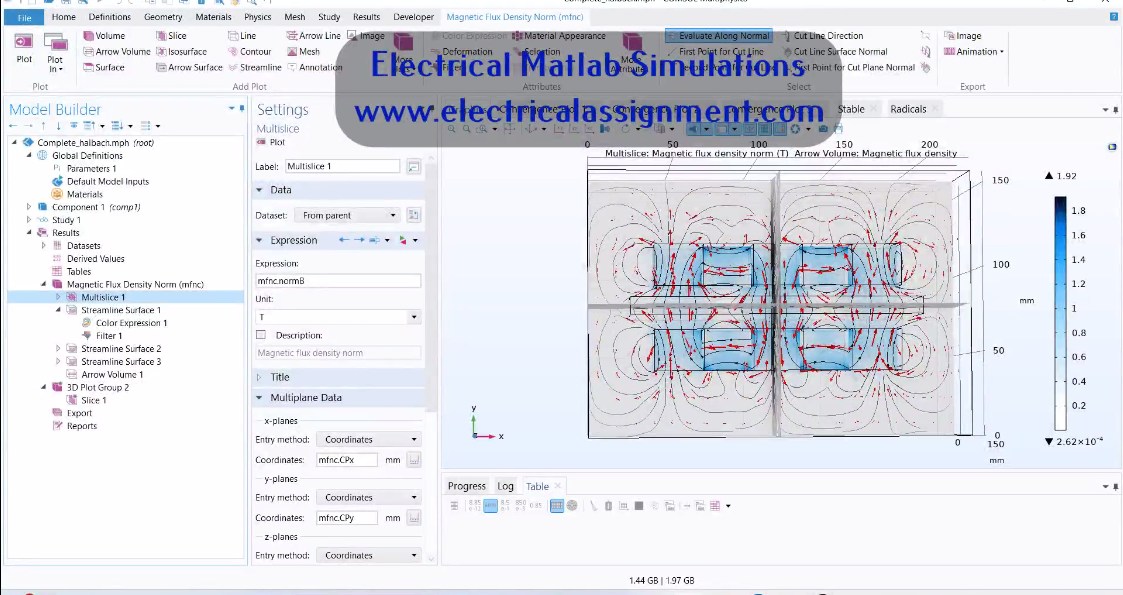Add a Volume plot from ribbon
1123x595 pixels.
click(x=104, y=36)
